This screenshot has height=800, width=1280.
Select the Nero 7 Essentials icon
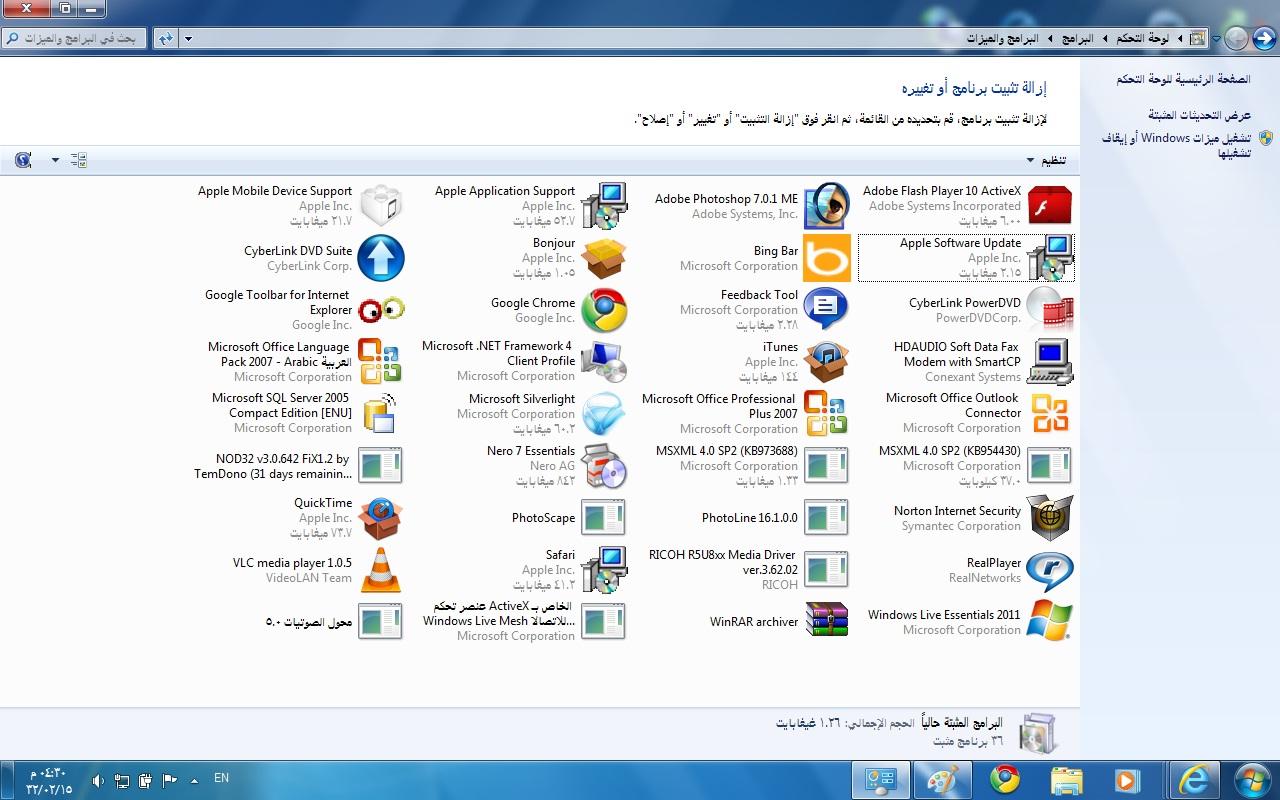pyautogui.click(x=604, y=466)
